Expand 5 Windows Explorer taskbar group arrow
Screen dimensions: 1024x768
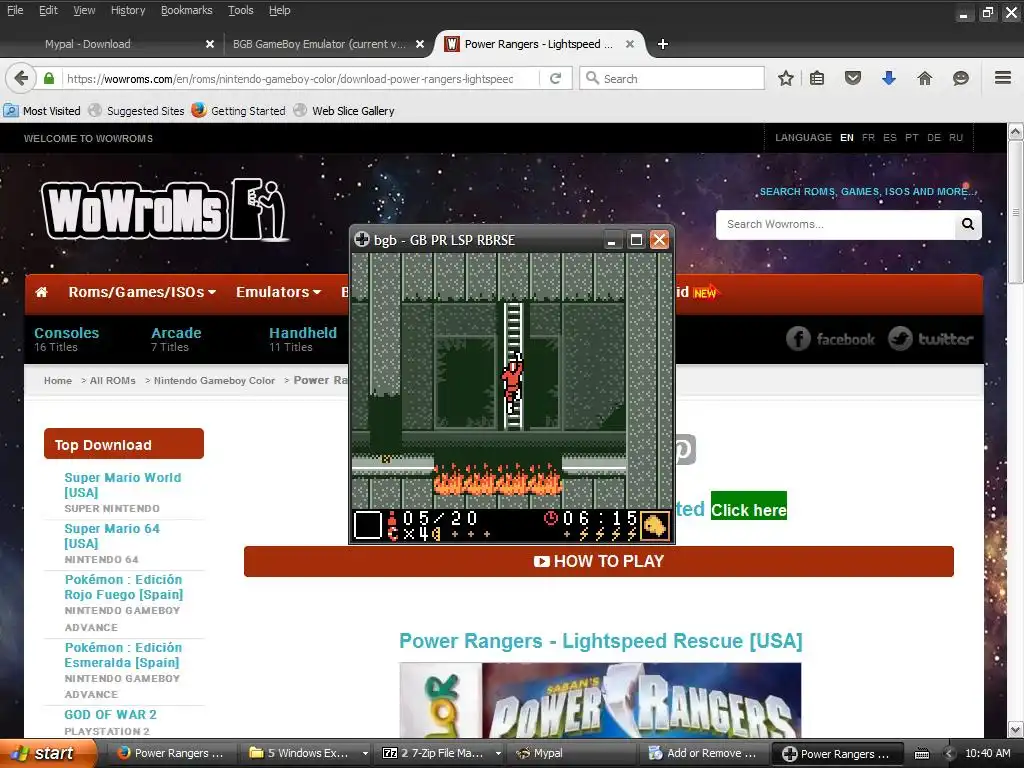pyautogui.click(x=365, y=754)
